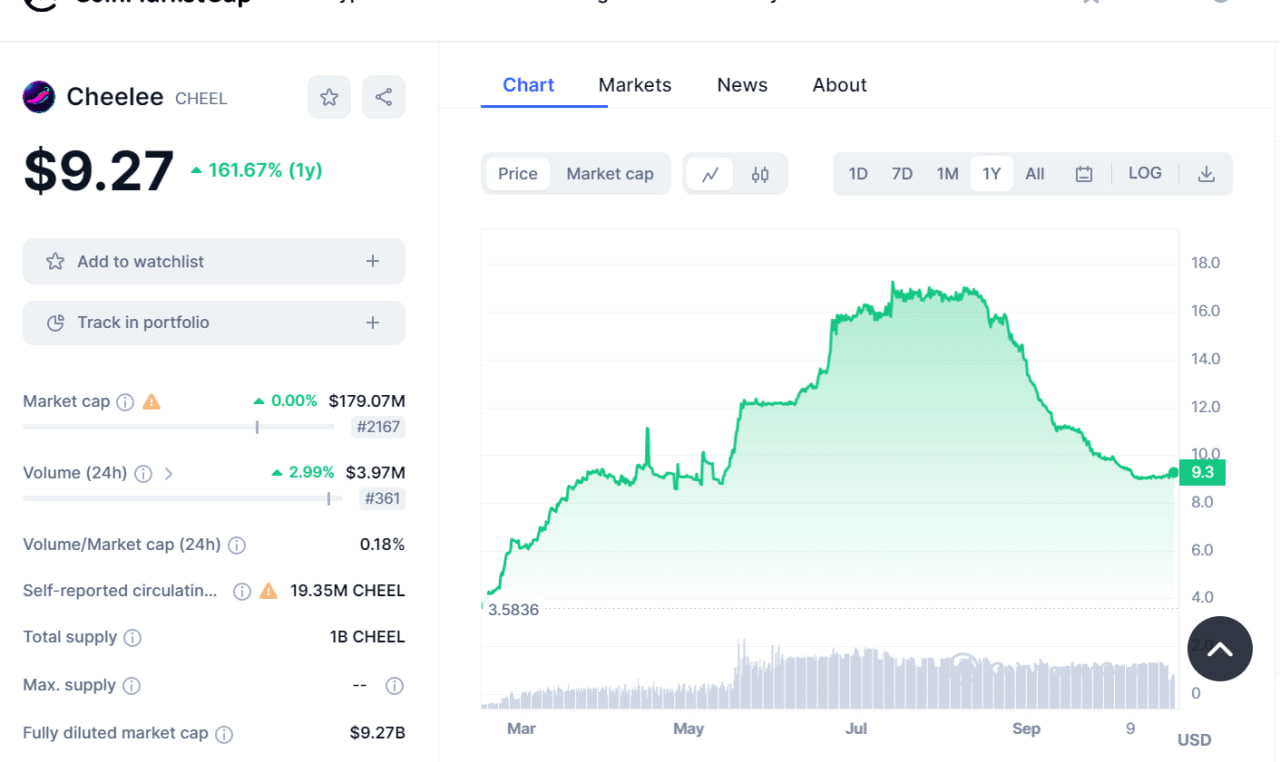The height and width of the screenshot is (762, 1280).
Task: Add Cheelee to watchlist
Action: click(213, 261)
